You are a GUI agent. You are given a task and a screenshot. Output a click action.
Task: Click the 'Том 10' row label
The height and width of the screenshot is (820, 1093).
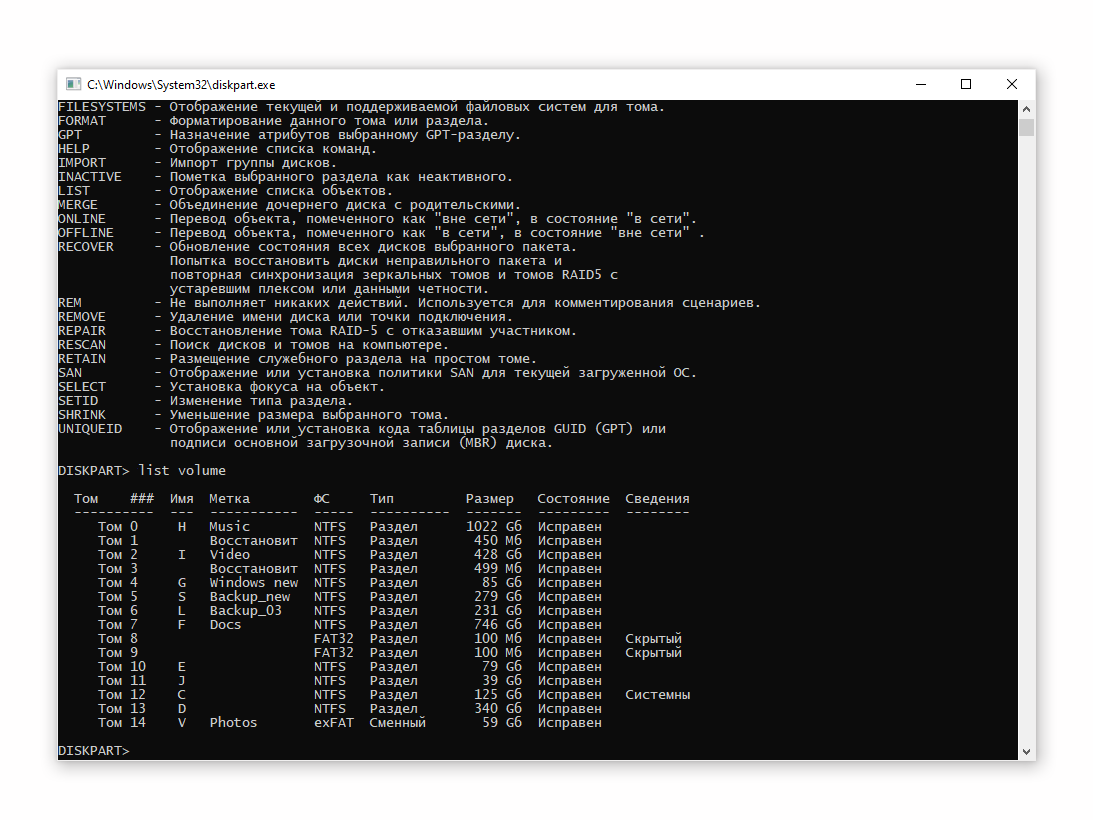122,667
